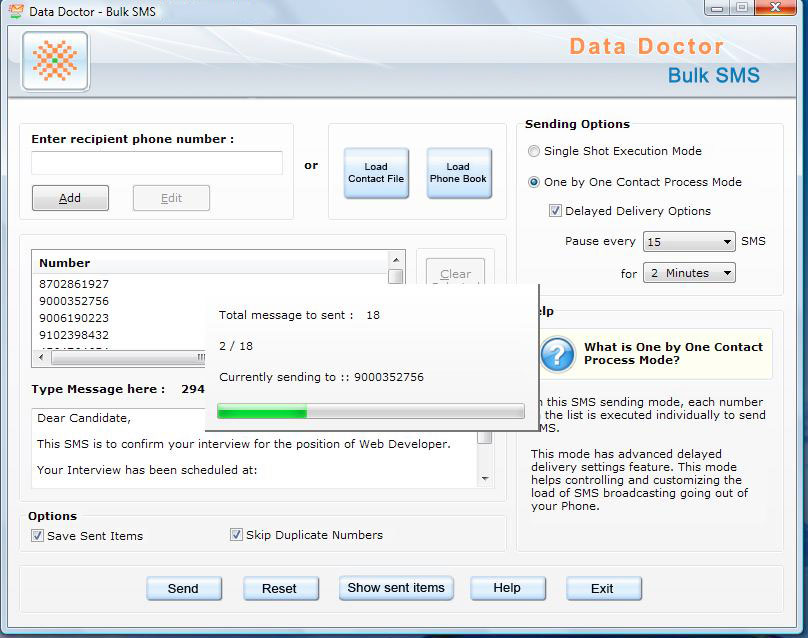Viewport: 808px width, 638px height.
Task: Minimize the Data Doctor Bulk SMS window
Action: tap(716, 8)
